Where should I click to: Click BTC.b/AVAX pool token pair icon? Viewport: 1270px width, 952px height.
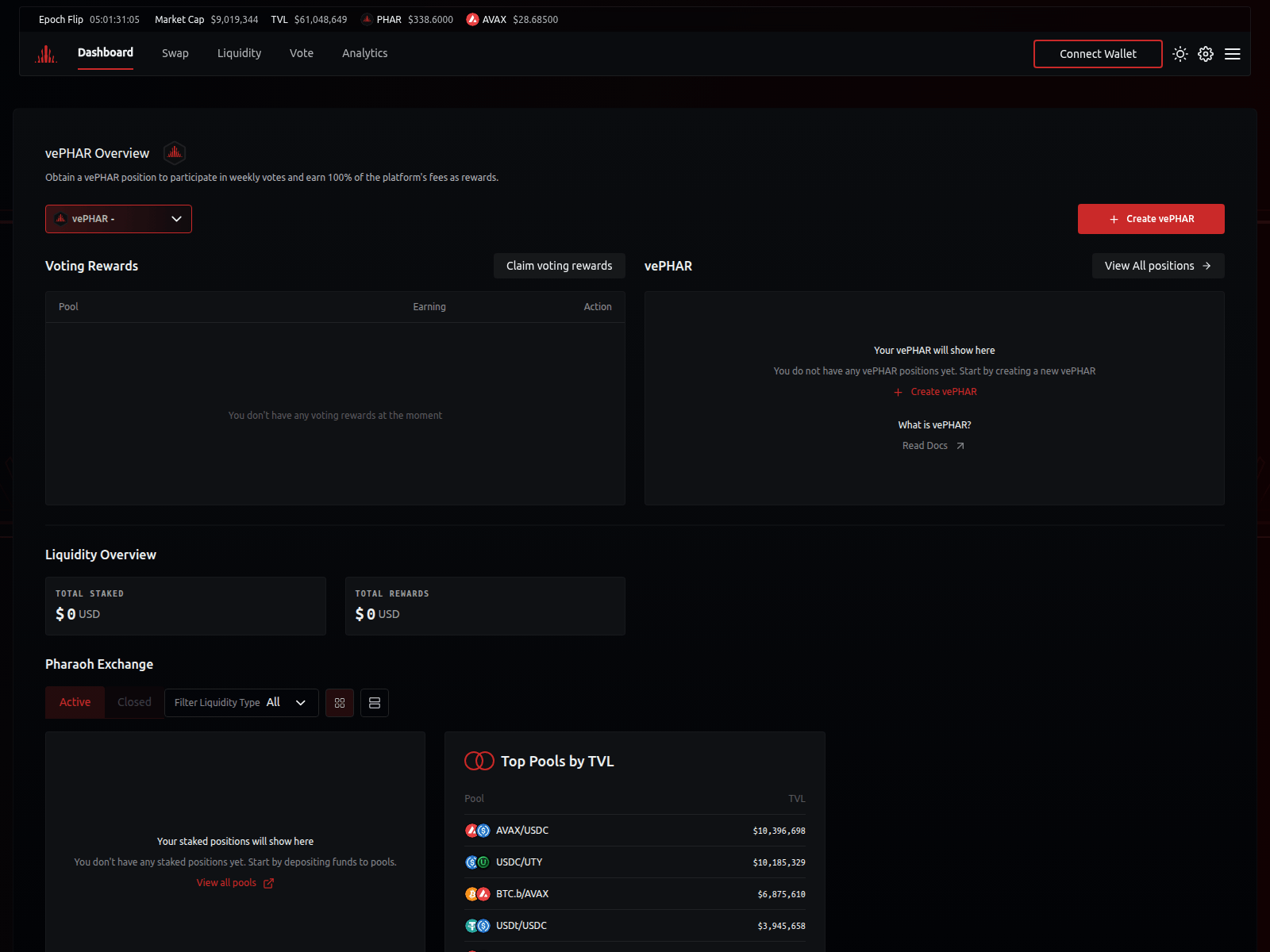tap(477, 894)
